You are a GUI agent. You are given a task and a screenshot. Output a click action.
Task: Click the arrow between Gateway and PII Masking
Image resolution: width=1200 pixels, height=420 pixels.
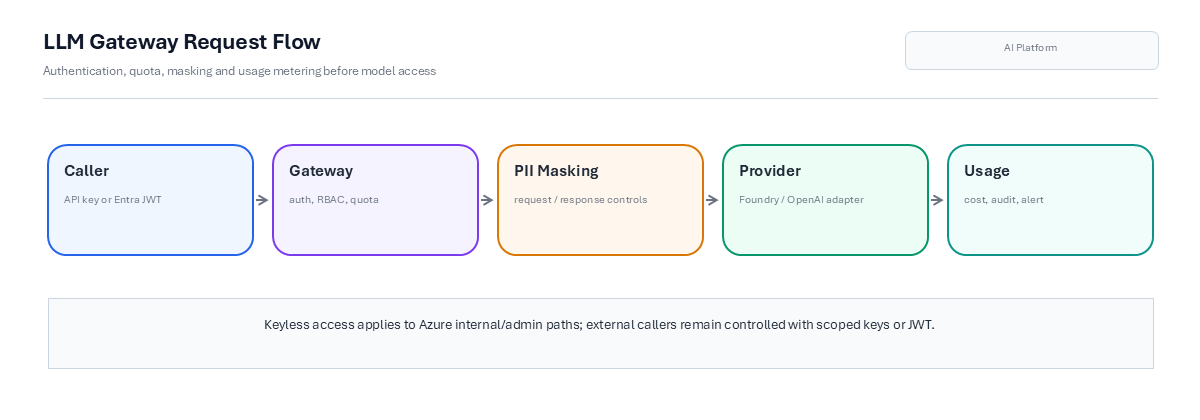click(487, 200)
